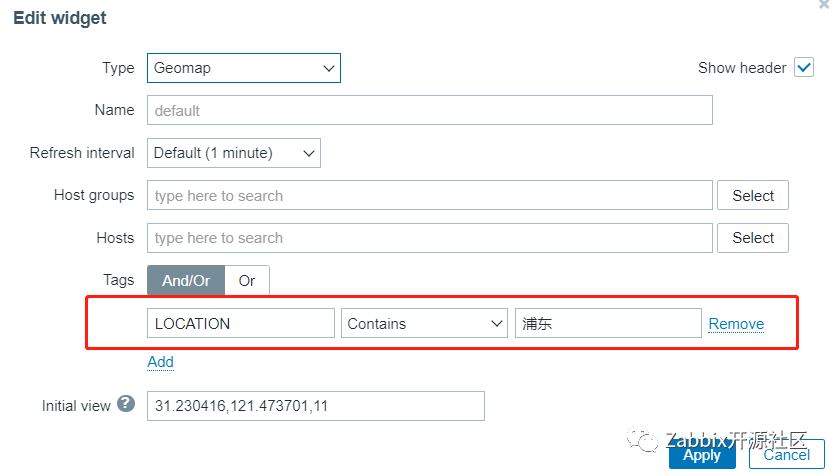This screenshot has width=834, height=476.
Task: Open the Contains tag operator dropdown
Action: pos(424,324)
